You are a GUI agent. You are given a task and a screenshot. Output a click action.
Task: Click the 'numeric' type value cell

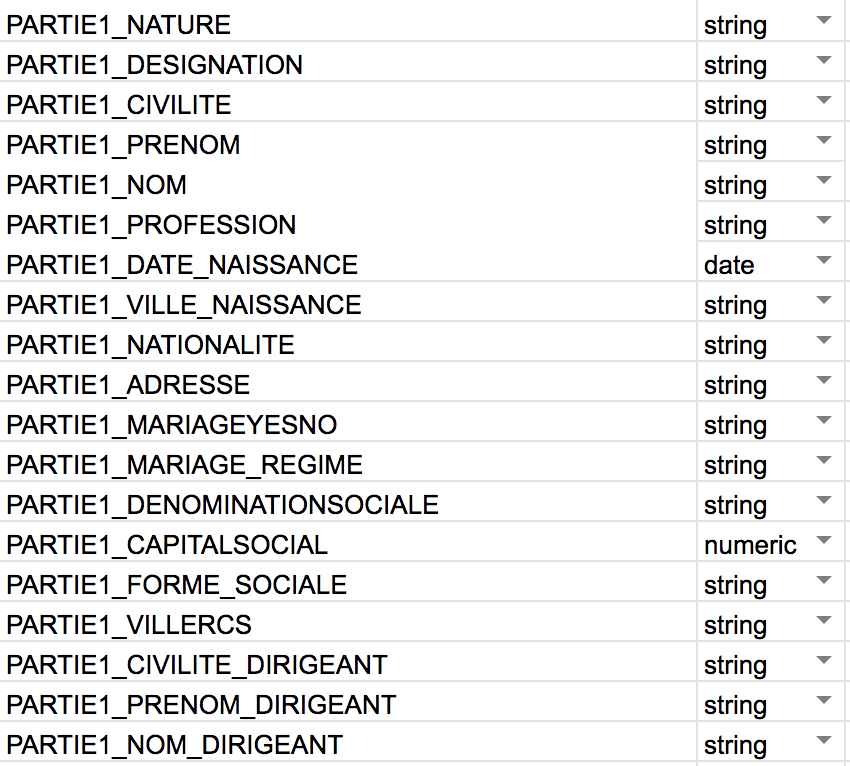tap(772, 542)
